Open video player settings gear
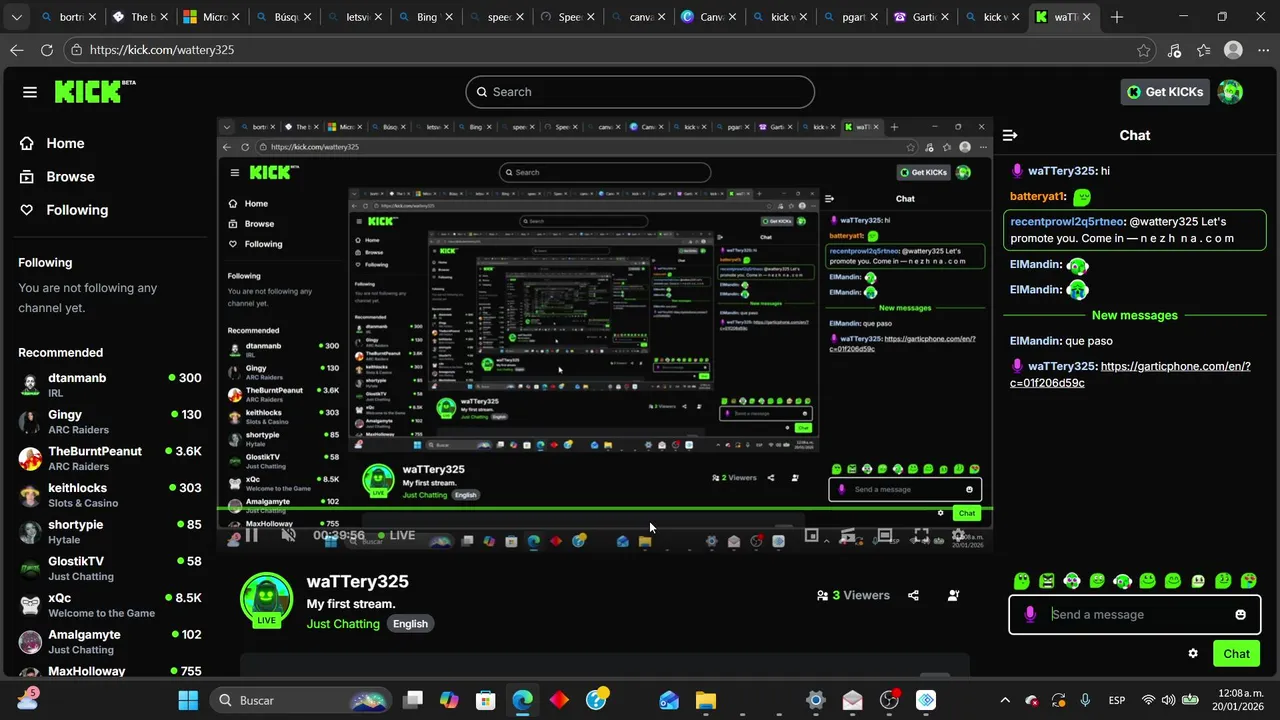 tap(958, 536)
